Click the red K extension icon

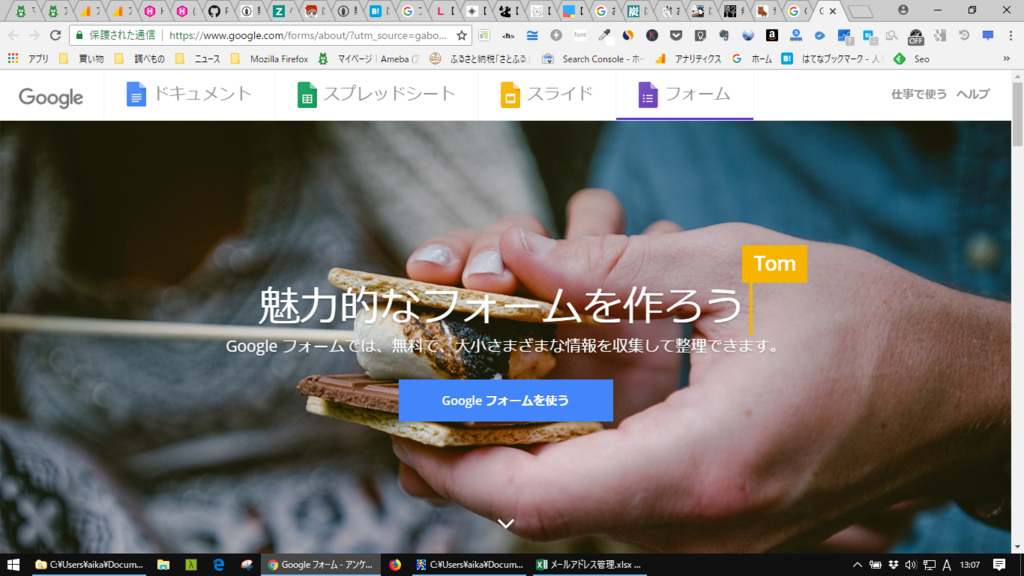tap(652, 35)
